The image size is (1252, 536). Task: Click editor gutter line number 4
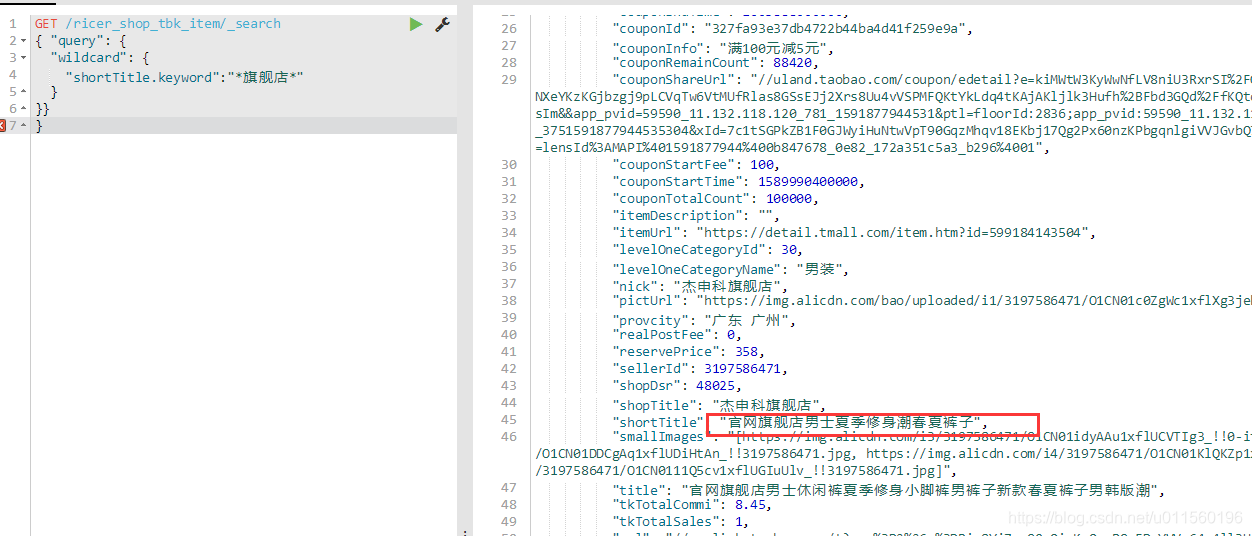[12, 75]
